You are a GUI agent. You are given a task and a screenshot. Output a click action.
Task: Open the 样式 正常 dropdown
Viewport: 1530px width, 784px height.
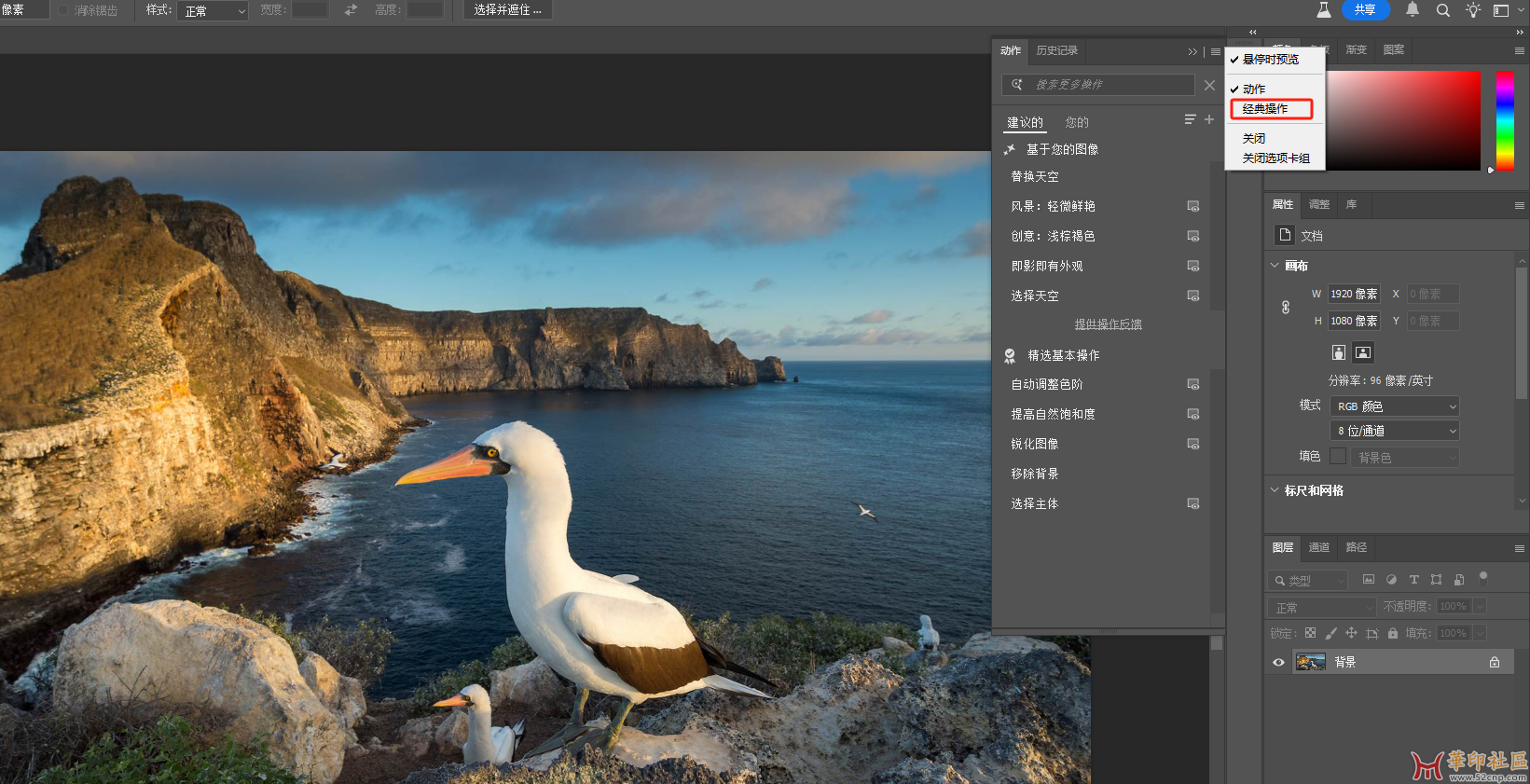(x=213, y=10)
